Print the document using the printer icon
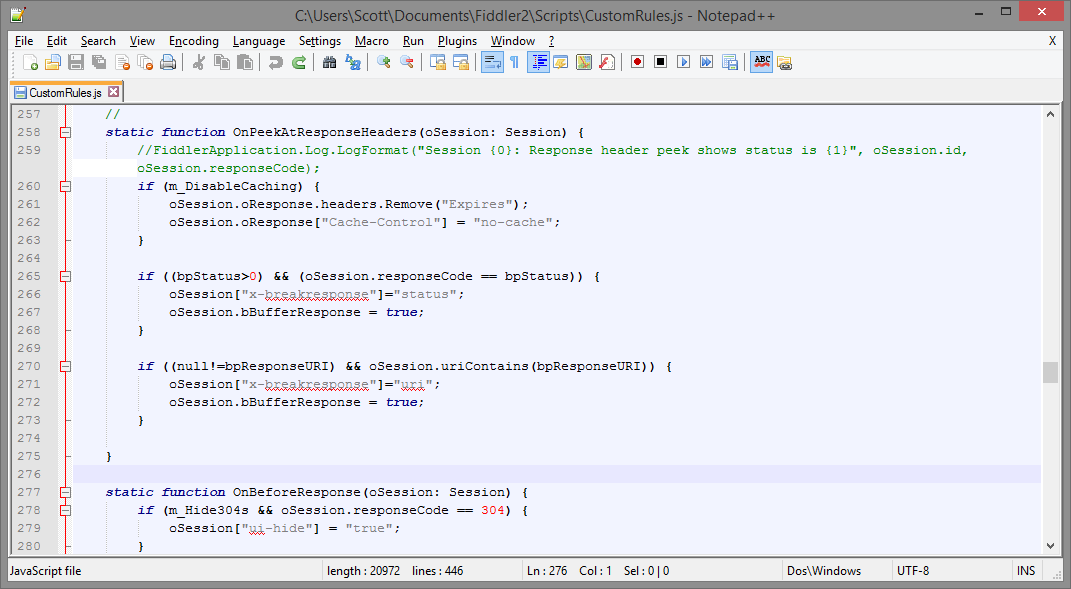This screenshot has height=589, width=1071. pyautogui.click(x=168, y=63)
